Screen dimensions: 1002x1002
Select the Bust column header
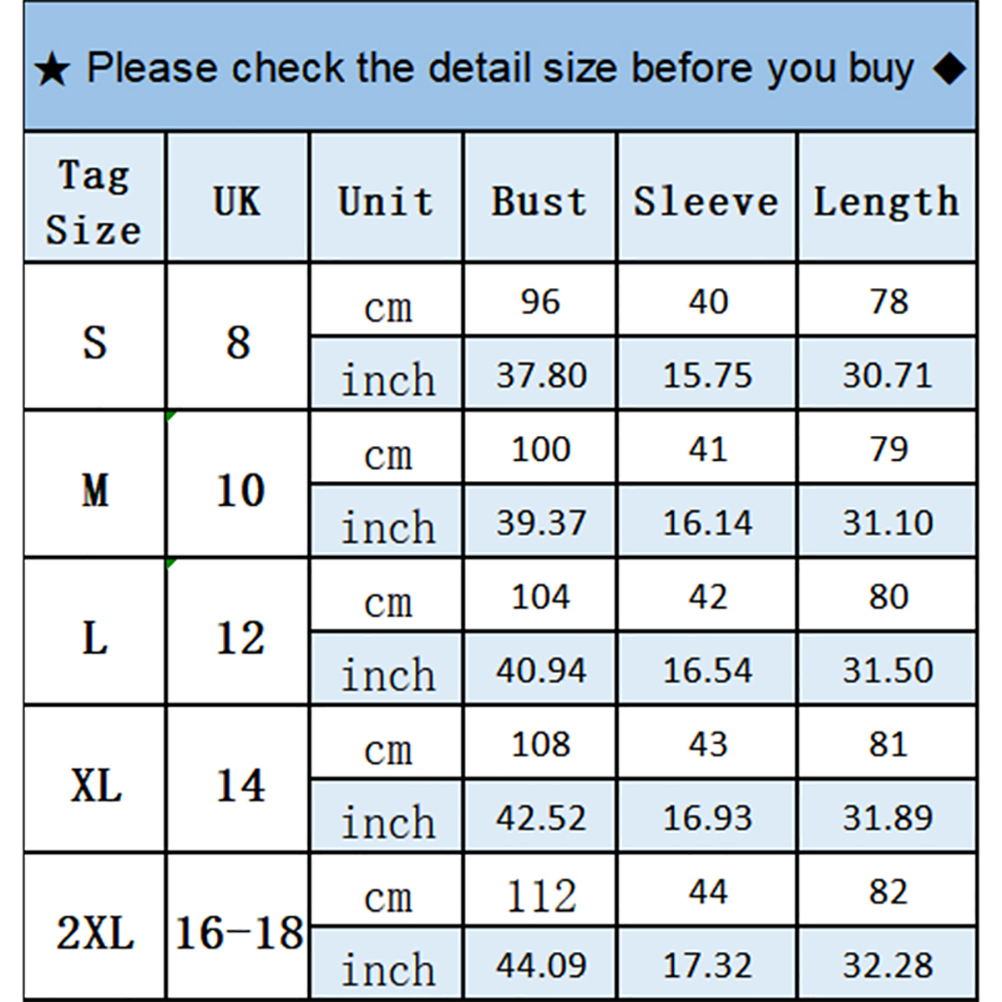click(540, 201)
